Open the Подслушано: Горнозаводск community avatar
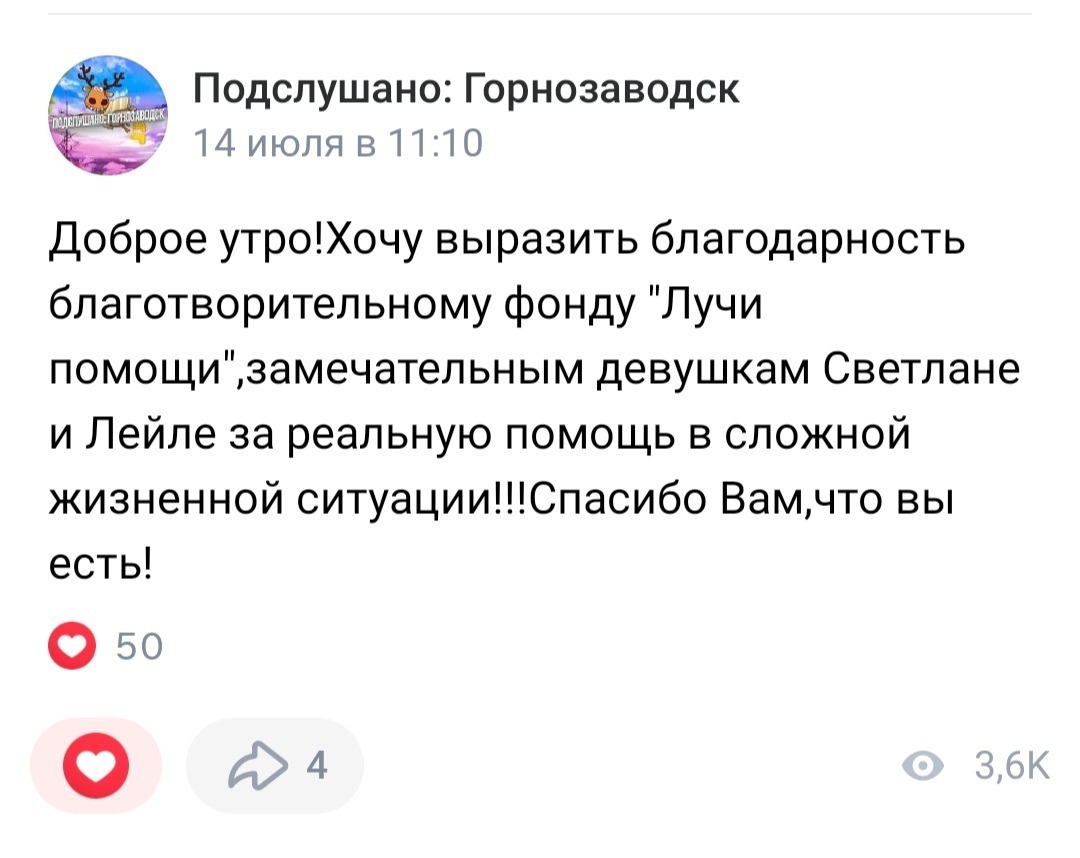The image size is (1080, 858). [x=110, y=116]
